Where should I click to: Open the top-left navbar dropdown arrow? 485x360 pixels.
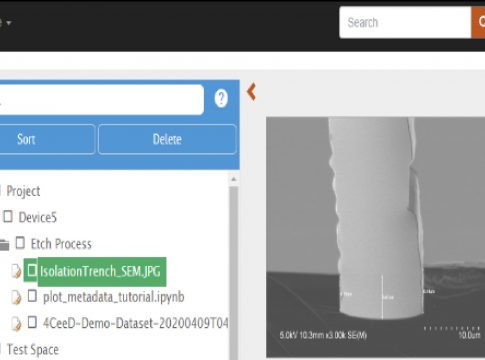tap(9, 23)
